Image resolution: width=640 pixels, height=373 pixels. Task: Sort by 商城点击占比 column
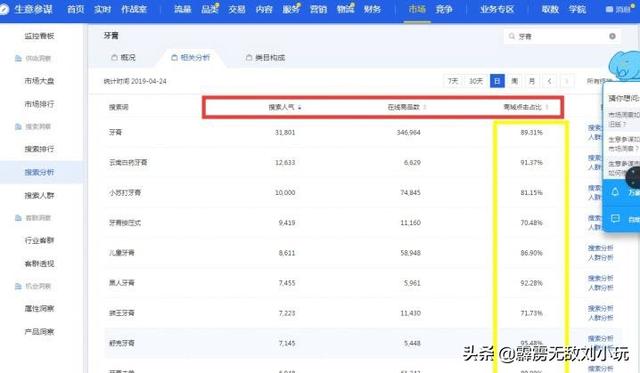pyautogui.click(x=525, y=107)
